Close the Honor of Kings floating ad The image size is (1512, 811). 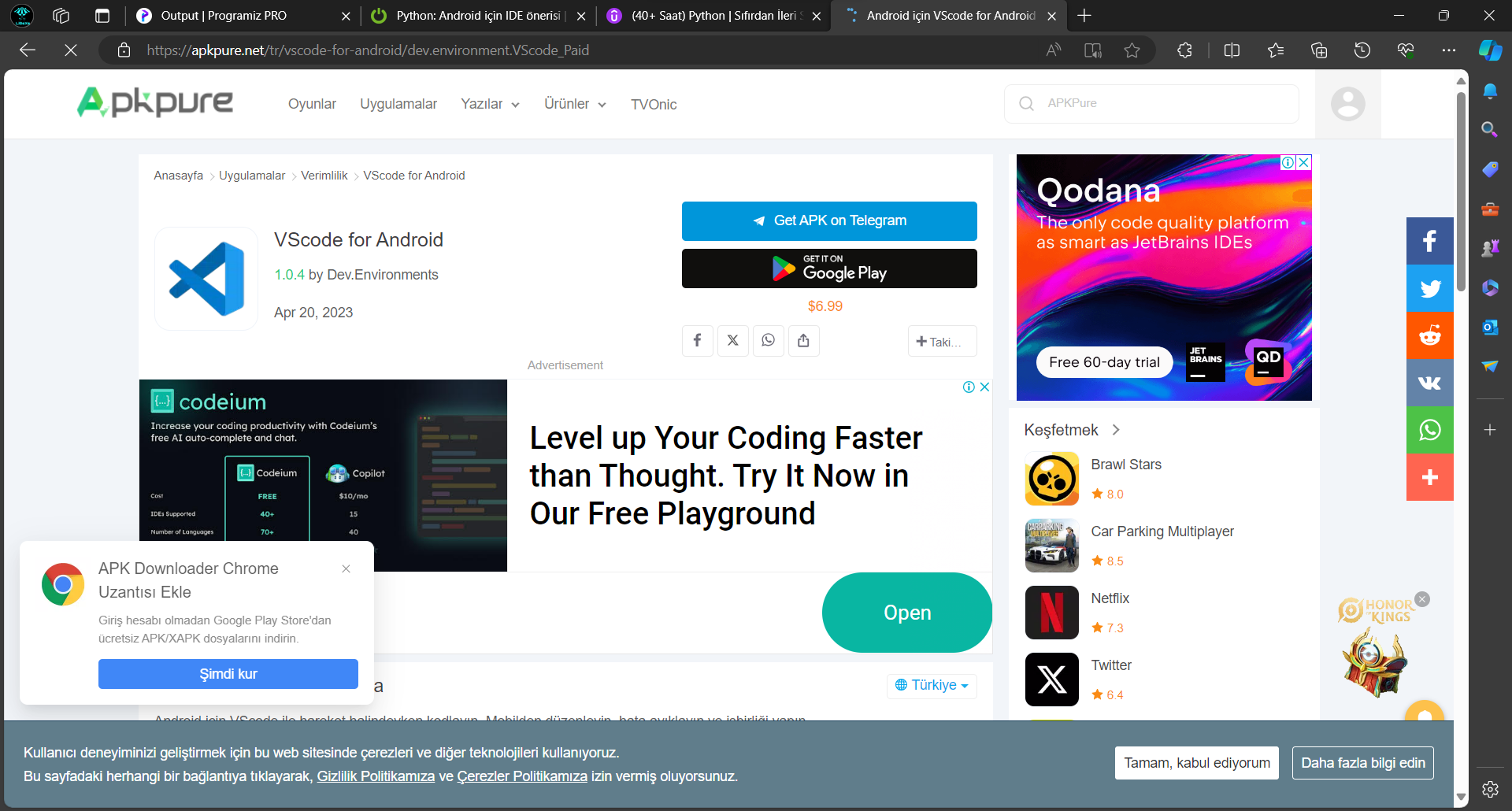tap(1422, 599)
